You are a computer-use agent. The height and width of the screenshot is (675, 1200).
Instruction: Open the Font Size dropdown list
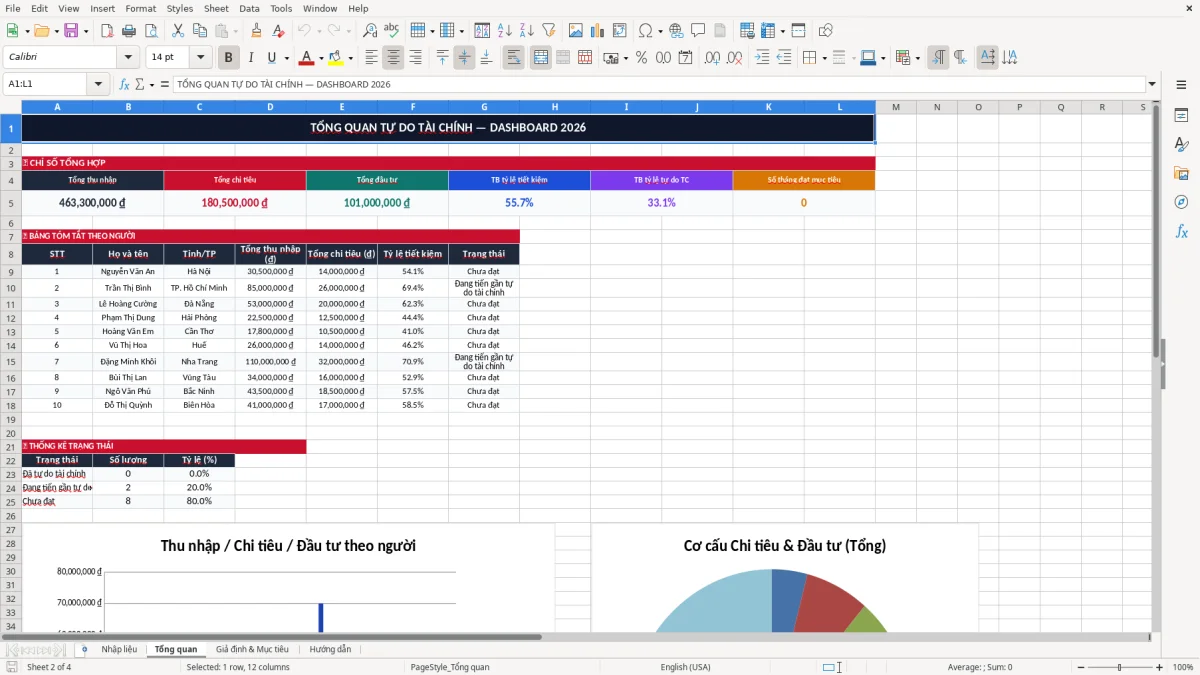click(200, 57)
